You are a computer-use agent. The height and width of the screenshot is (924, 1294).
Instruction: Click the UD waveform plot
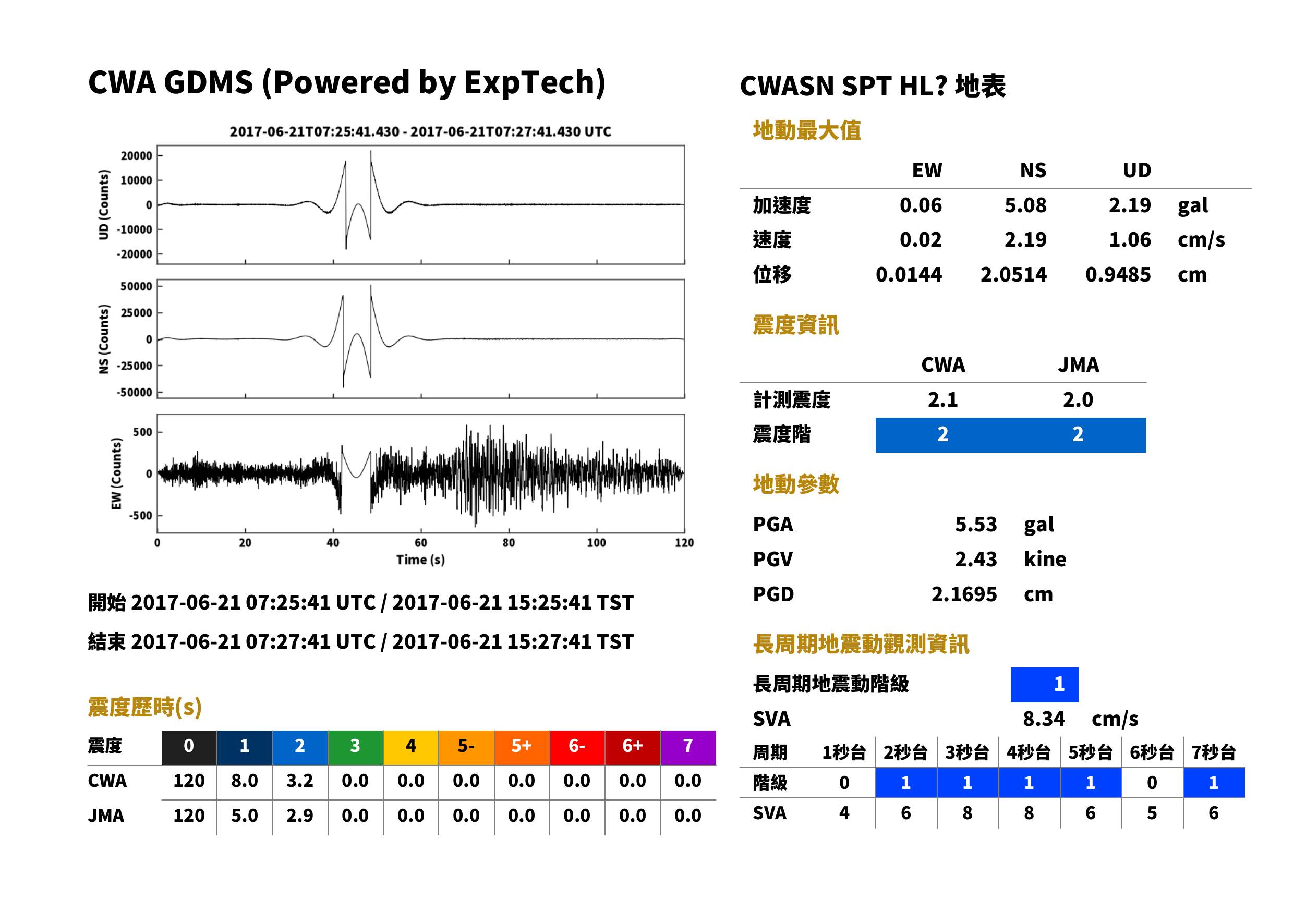[420, 205]
